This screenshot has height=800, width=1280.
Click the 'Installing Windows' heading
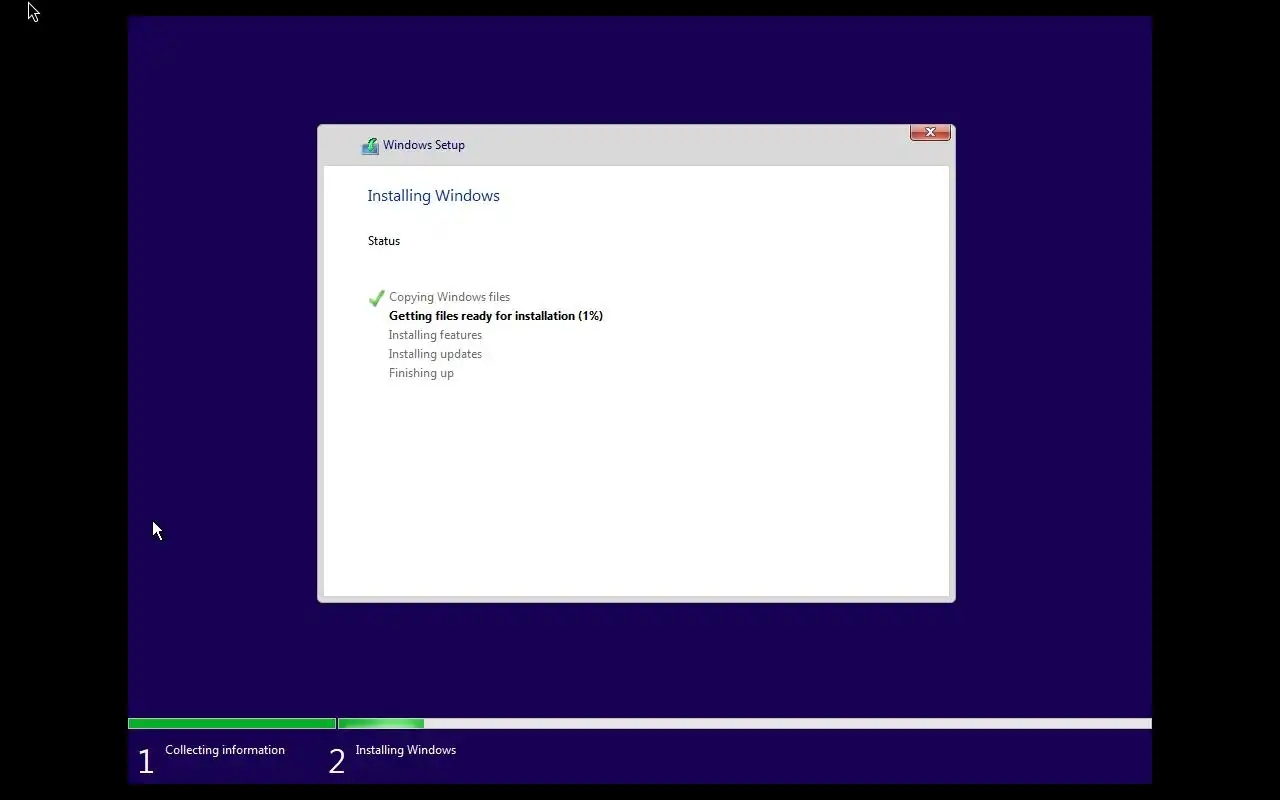[433, 196]
